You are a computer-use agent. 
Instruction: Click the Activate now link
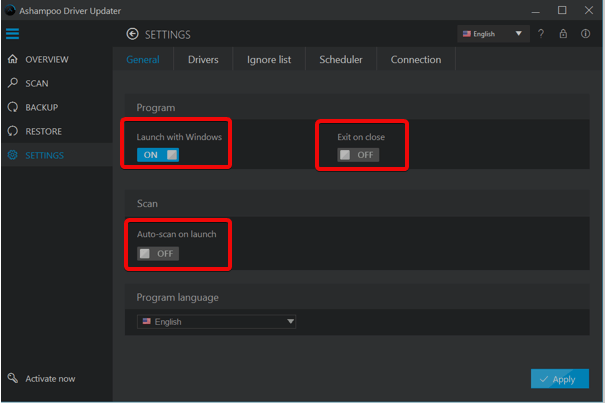49,379
